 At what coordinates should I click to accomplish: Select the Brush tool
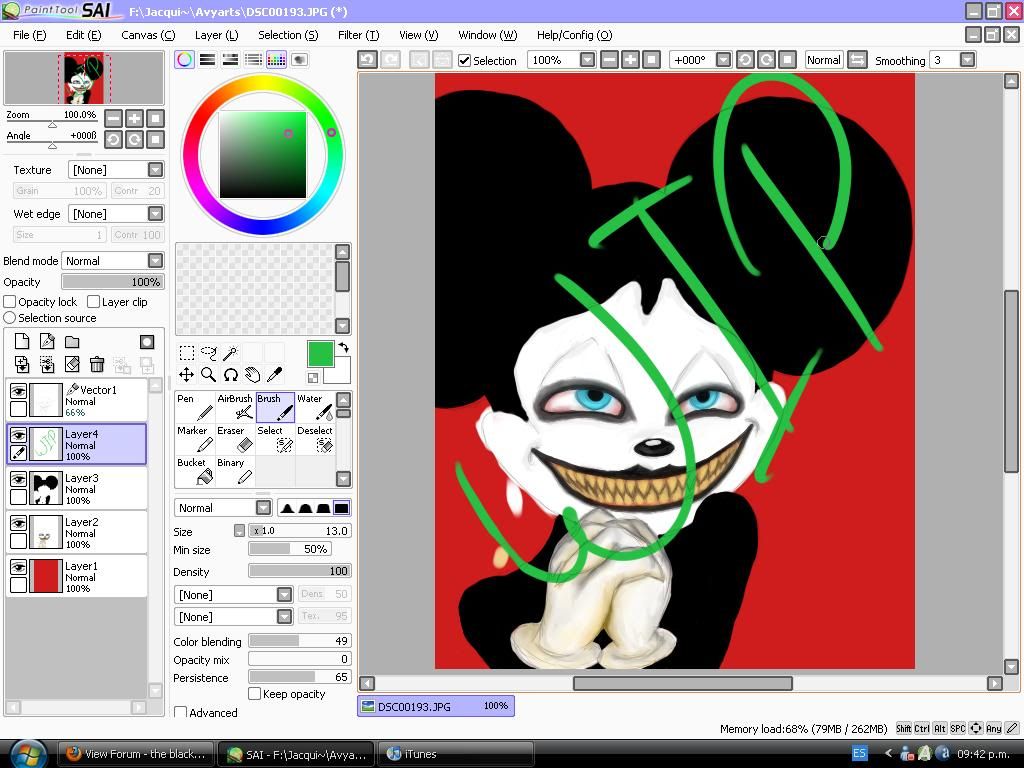tap(275, 407)
